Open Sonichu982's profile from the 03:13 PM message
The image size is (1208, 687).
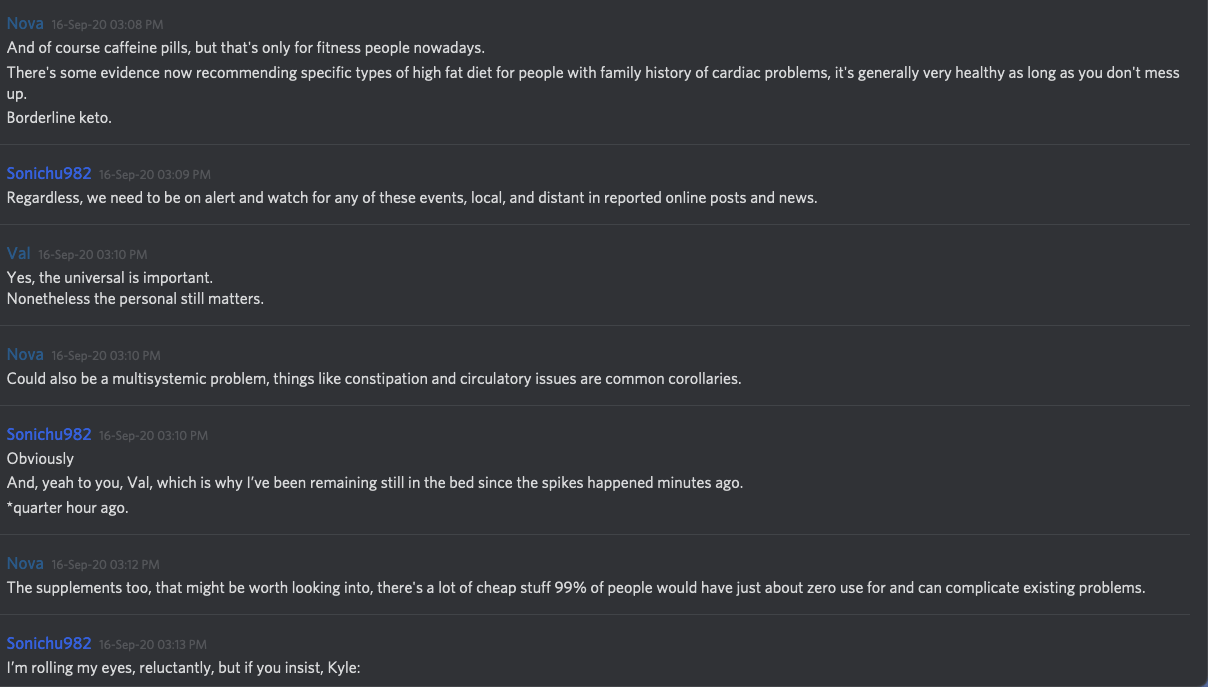tap(49, 643)
